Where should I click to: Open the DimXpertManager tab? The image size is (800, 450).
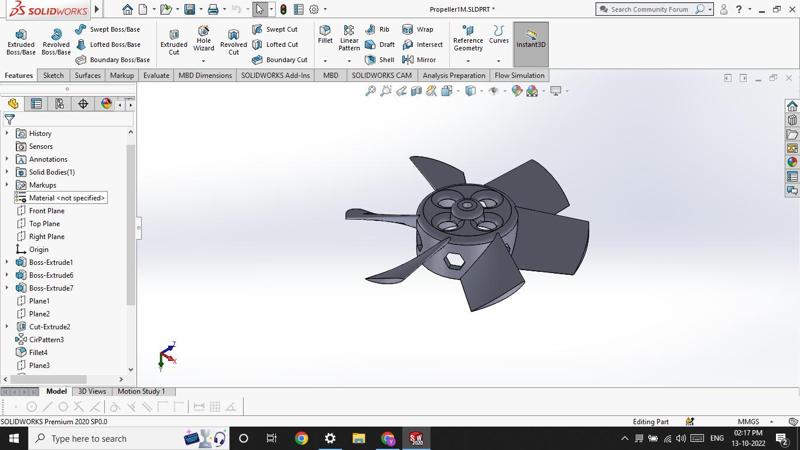coord(83,104)
